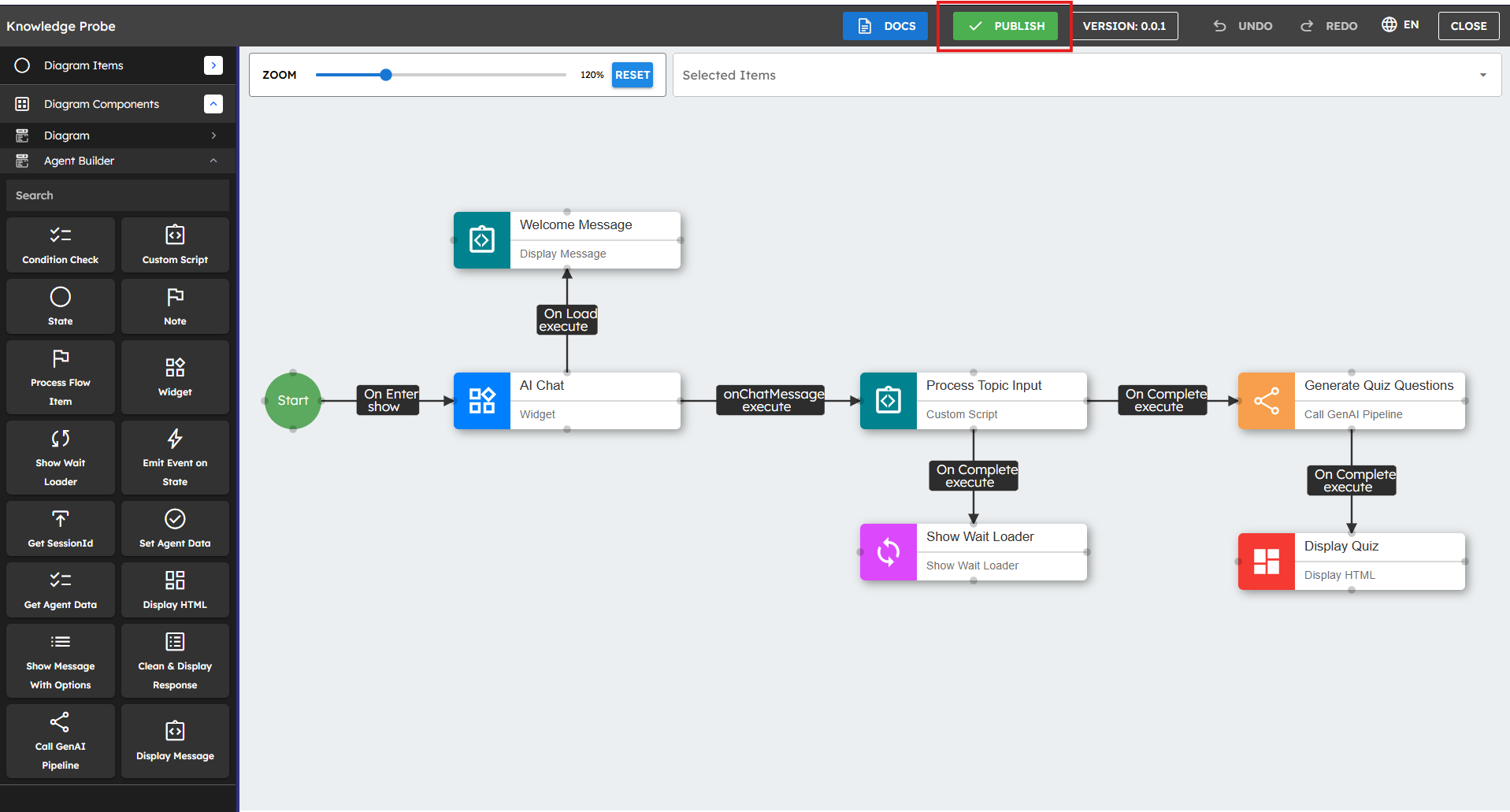Collapse the Diagram Components panel
The image size is (1510, 812).
[213, 104]
